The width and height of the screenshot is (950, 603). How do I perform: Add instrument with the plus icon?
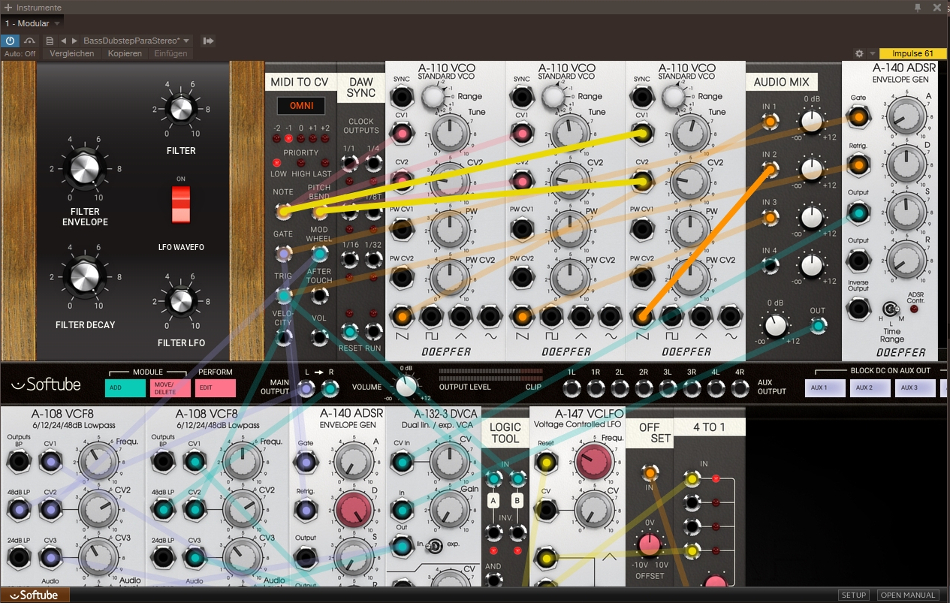[x=8, y=7]
